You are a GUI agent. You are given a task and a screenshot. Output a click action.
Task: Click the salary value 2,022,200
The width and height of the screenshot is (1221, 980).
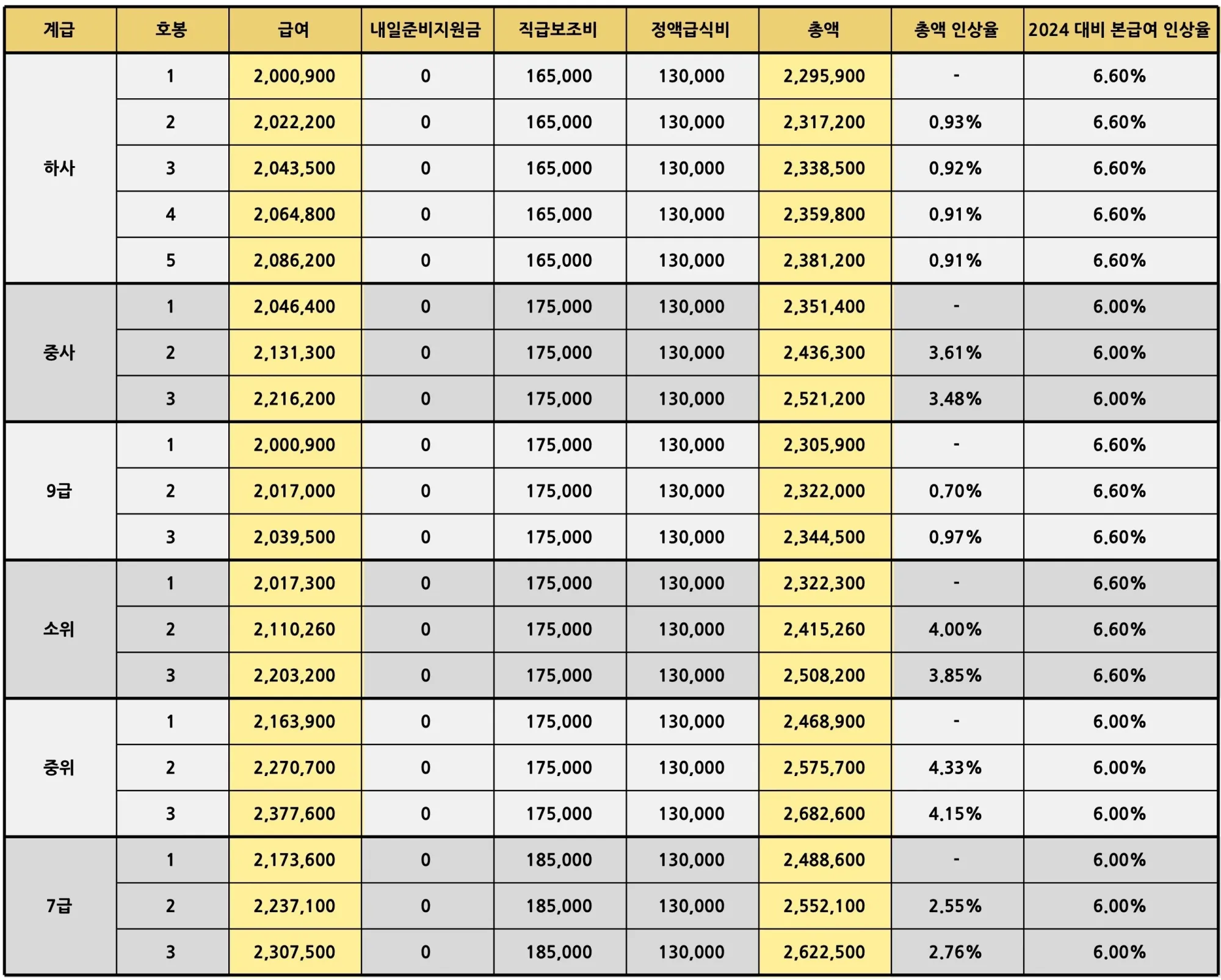click(294, 122)
